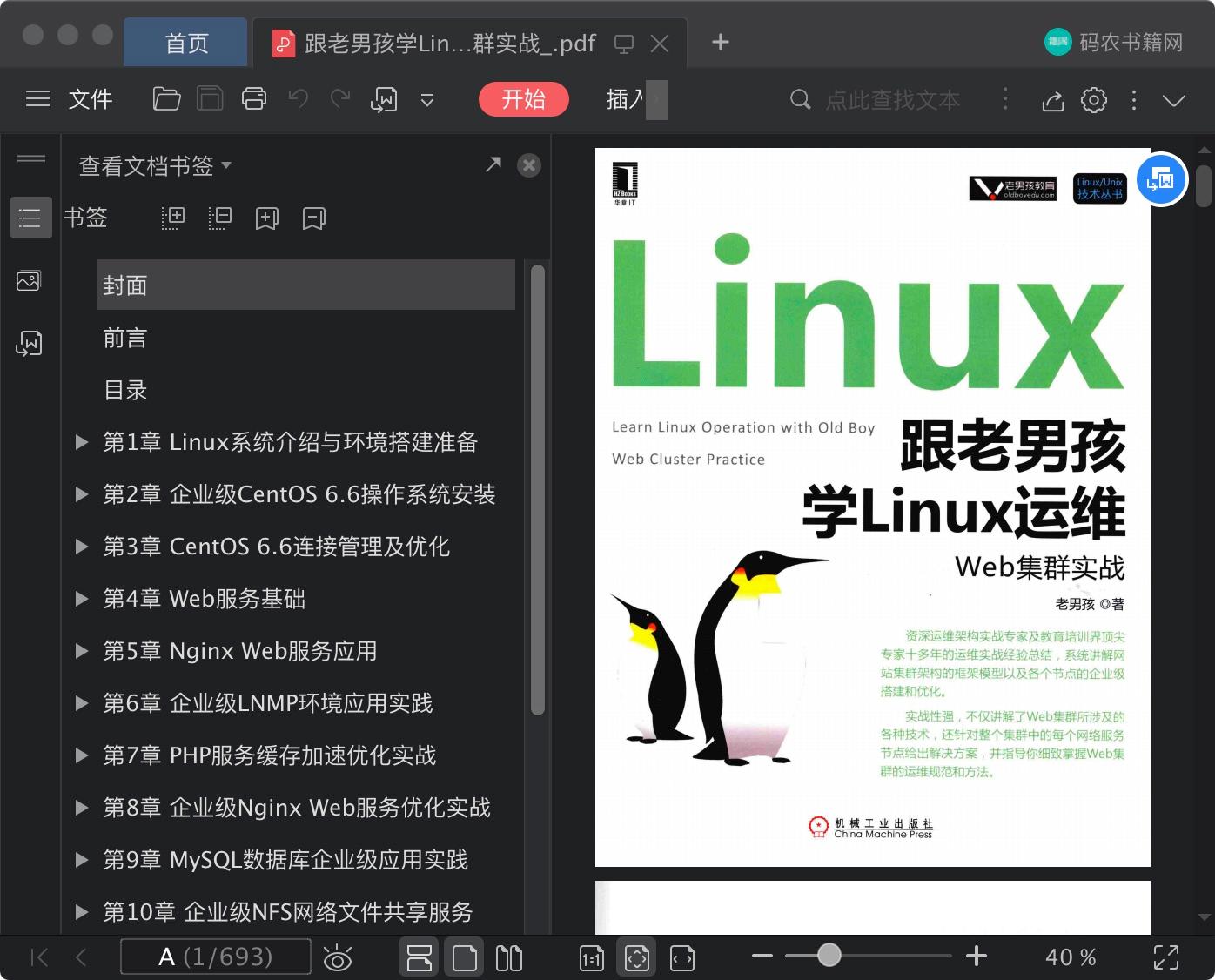Expand 第2章 企业级CentOS 6.6操作系统安装
The width and height of the screenshot is (1215, 980).
tap(82, 494)
